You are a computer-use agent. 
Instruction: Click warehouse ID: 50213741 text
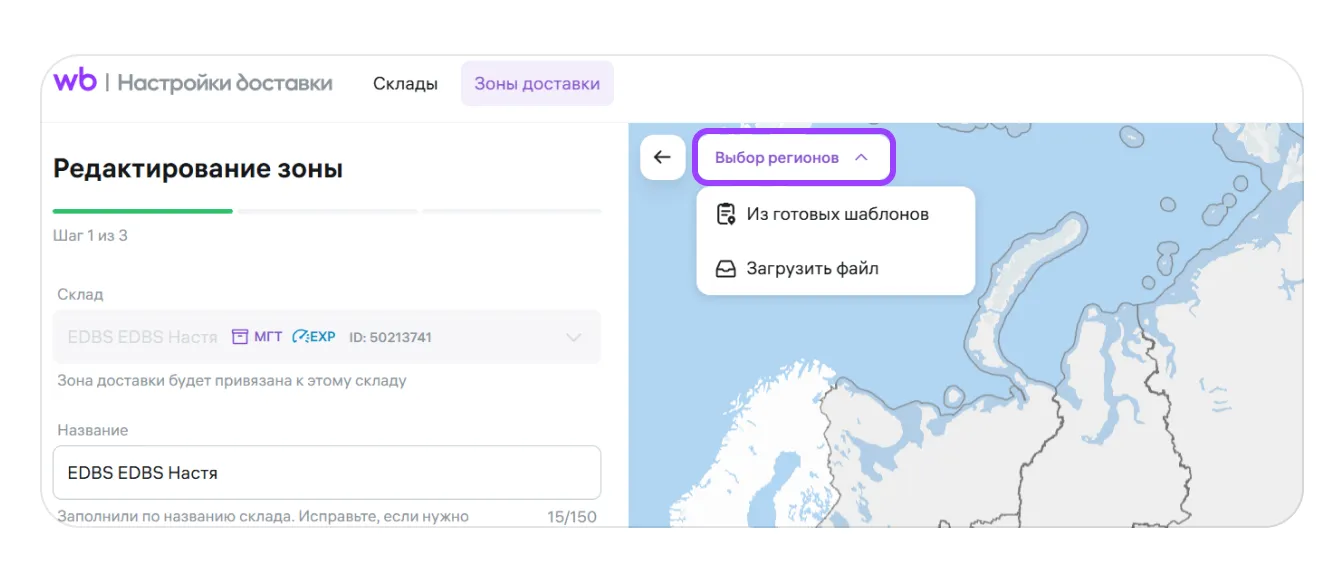pyautogui.click(x=390, y=337)
